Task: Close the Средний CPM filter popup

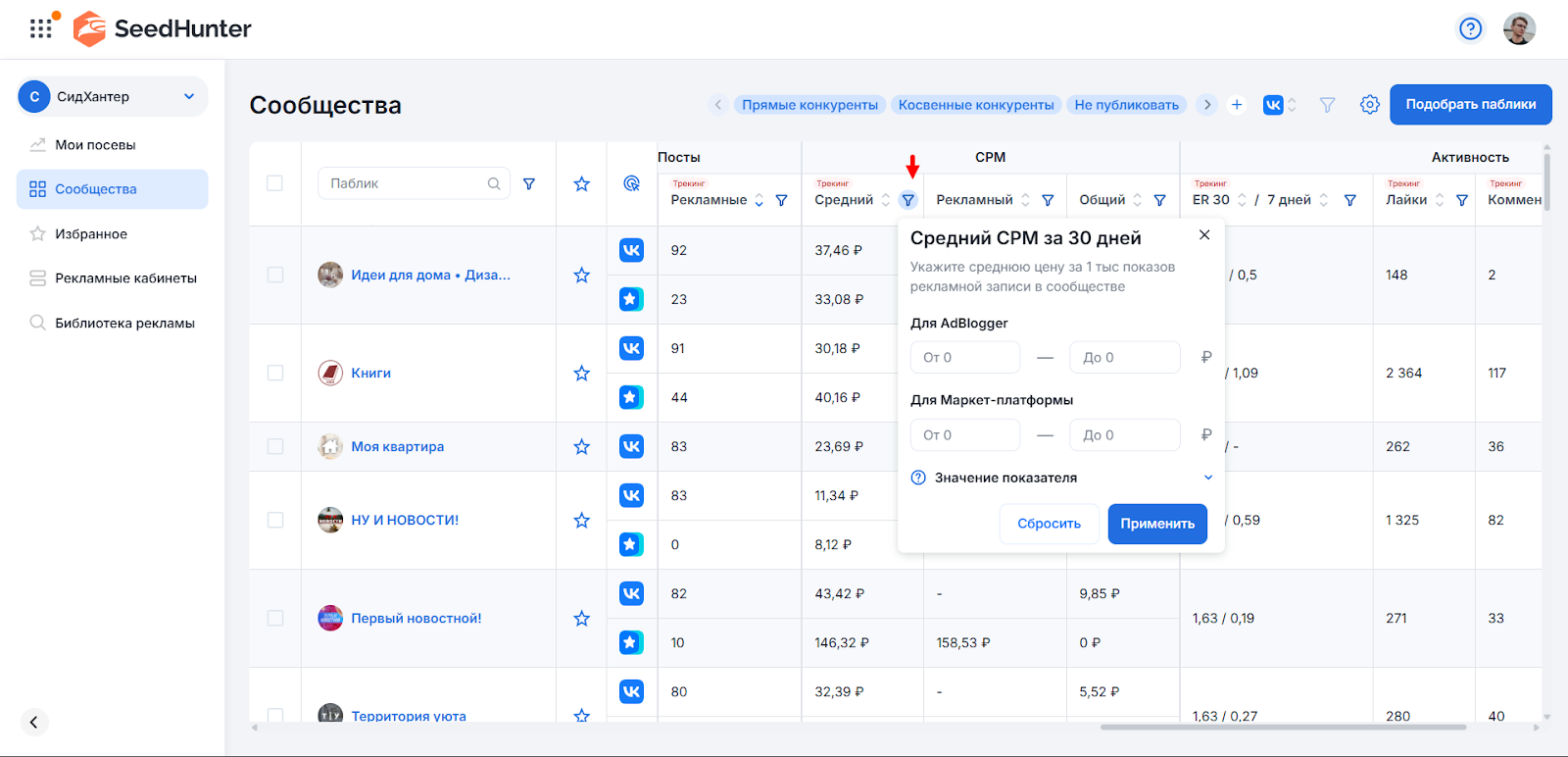Action: click(x=1204, y=235)
